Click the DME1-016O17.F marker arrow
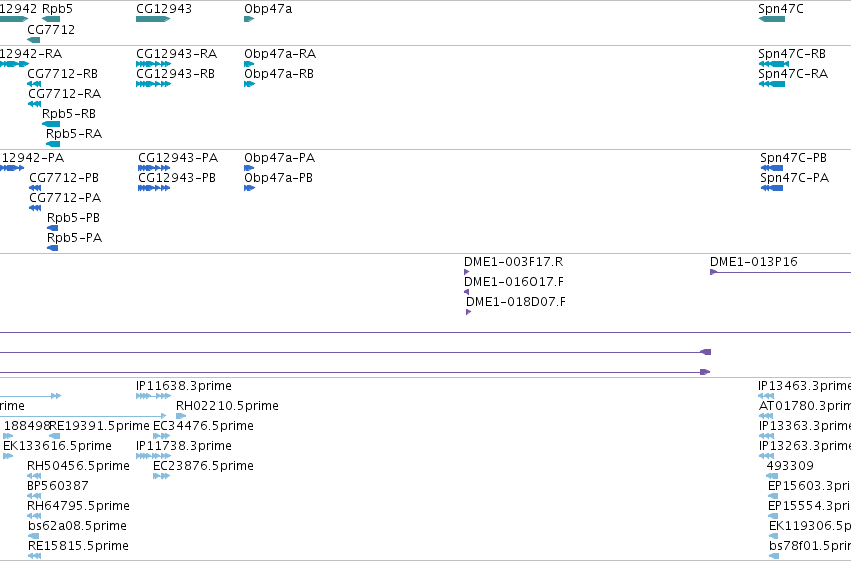This screenshot has height=561, width=851. coord(467,292)
